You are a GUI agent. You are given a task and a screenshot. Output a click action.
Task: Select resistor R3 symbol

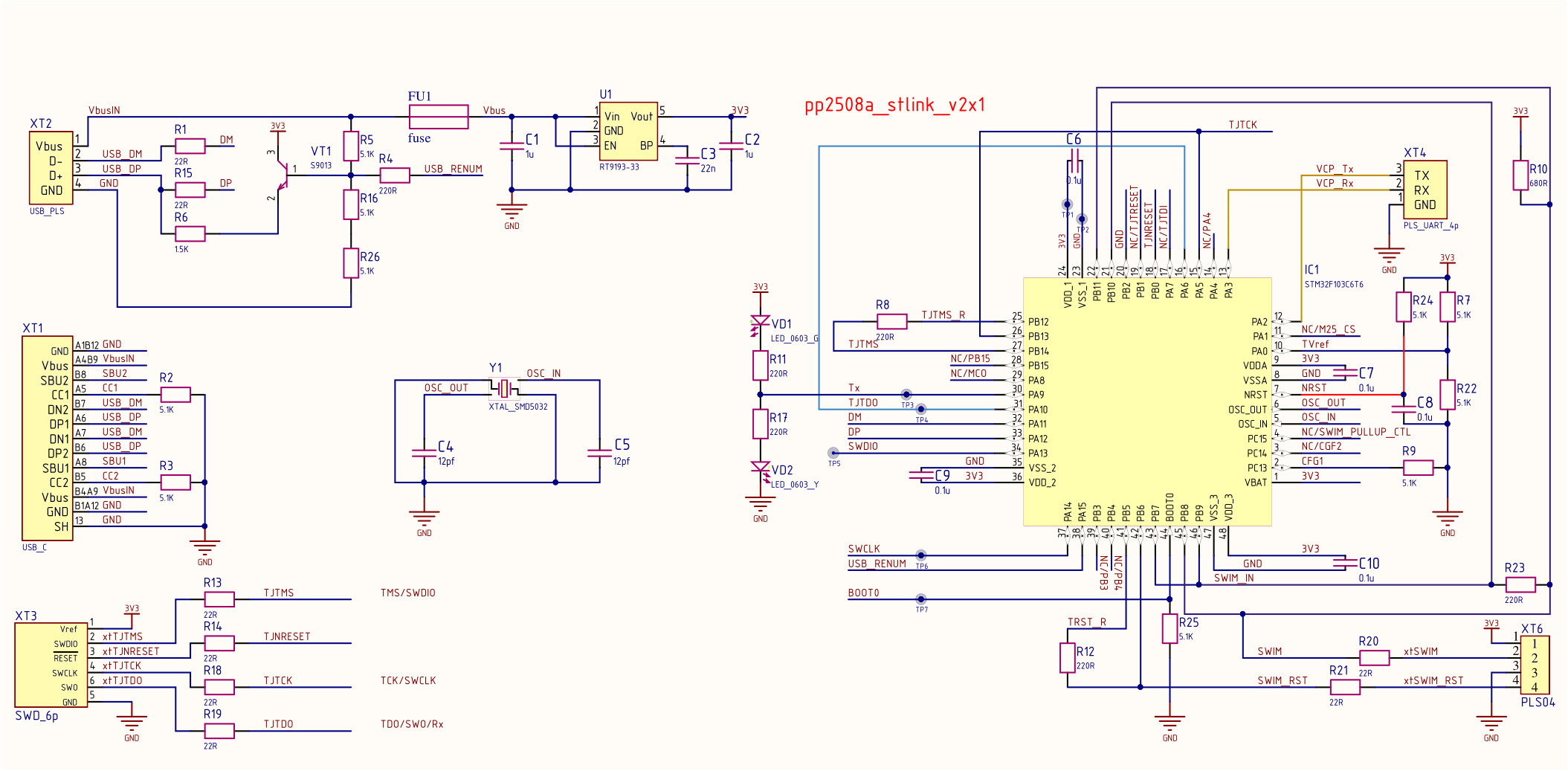[175, 483]
